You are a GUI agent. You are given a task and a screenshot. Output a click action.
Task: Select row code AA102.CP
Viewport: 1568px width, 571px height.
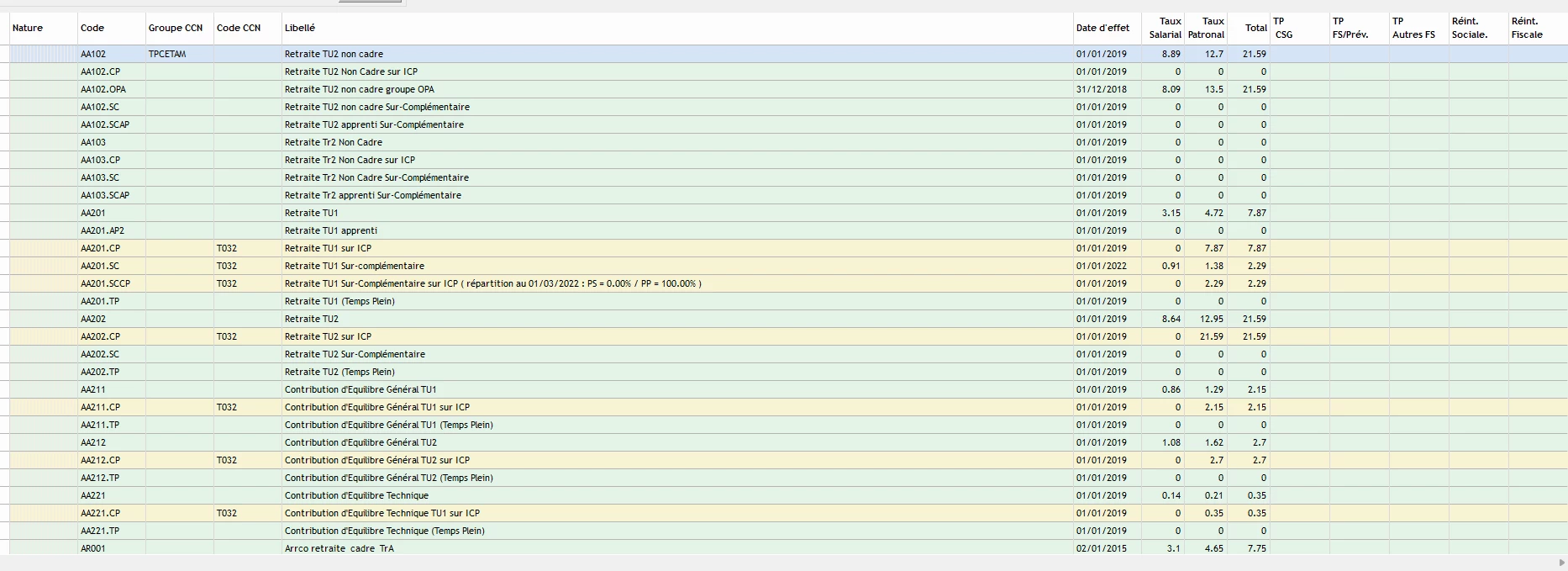(100, 71)
